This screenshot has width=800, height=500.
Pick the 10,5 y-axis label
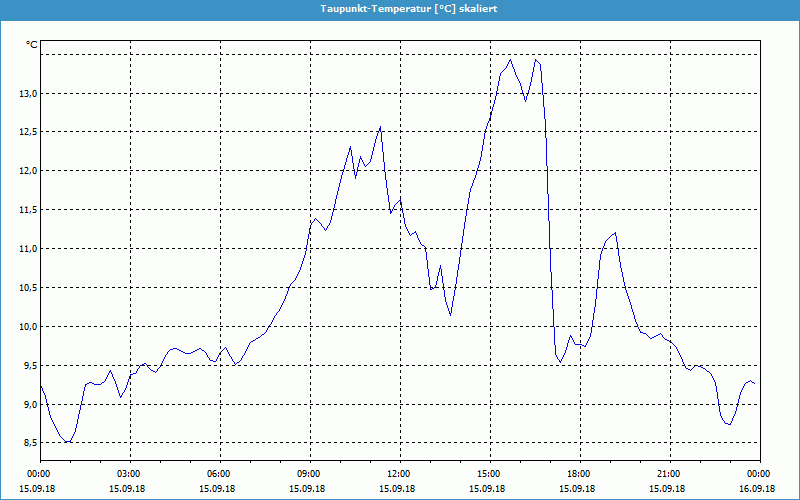pos(26,288)
